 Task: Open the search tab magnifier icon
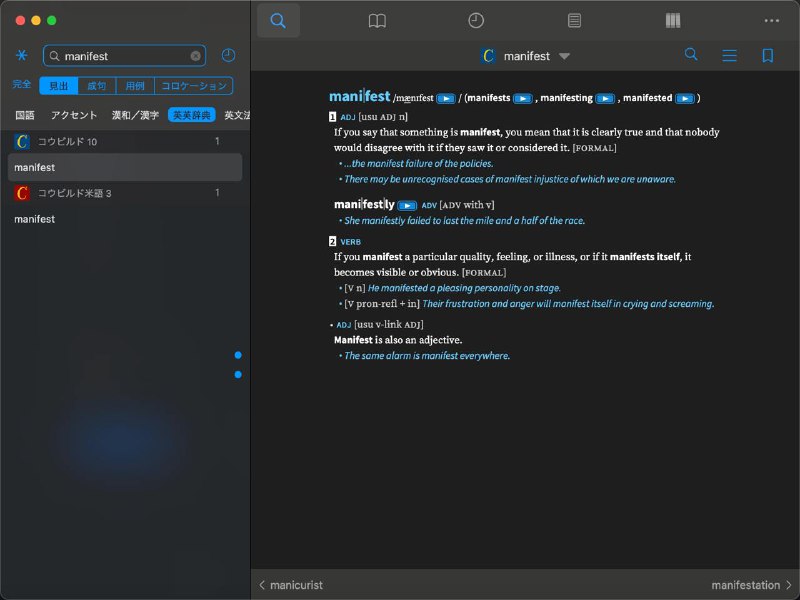[278, 20]
